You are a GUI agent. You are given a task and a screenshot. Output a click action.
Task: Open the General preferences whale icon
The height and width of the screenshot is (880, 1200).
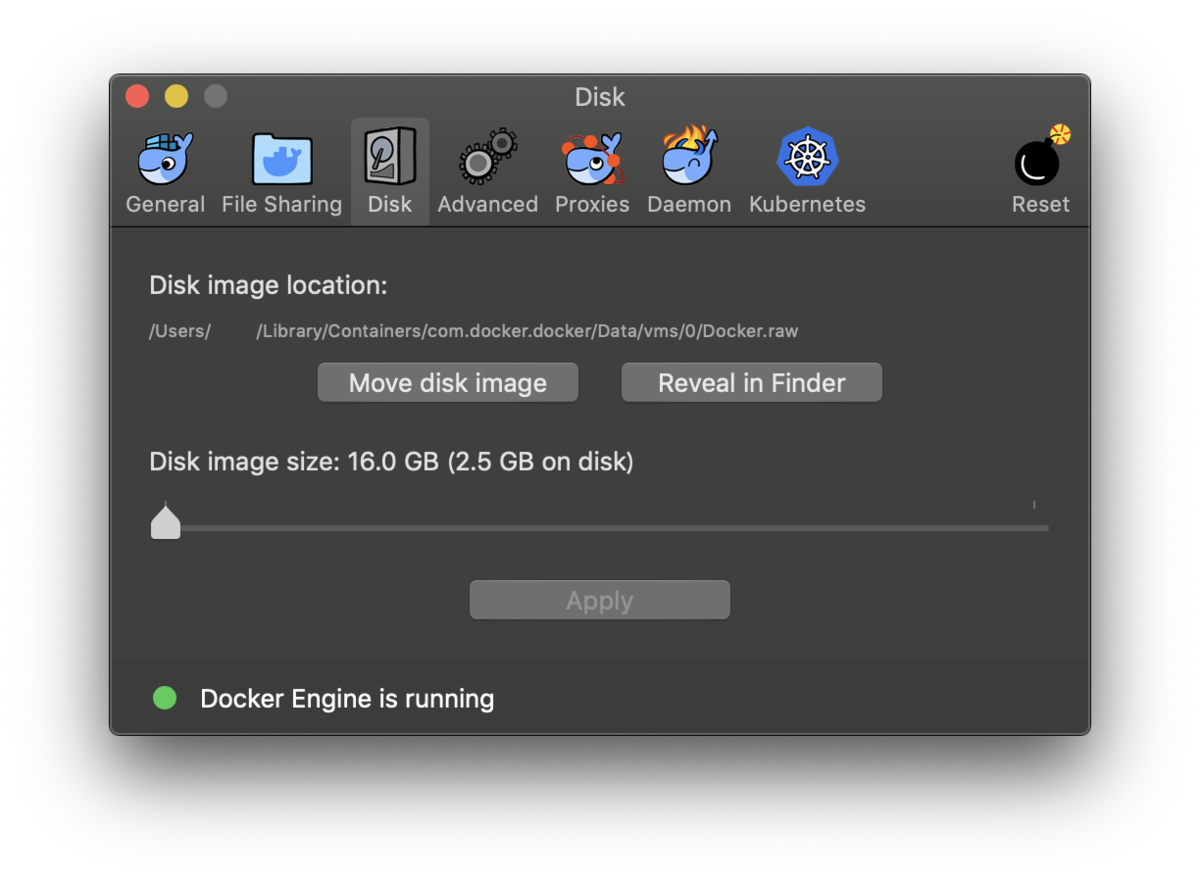(165, 159)
